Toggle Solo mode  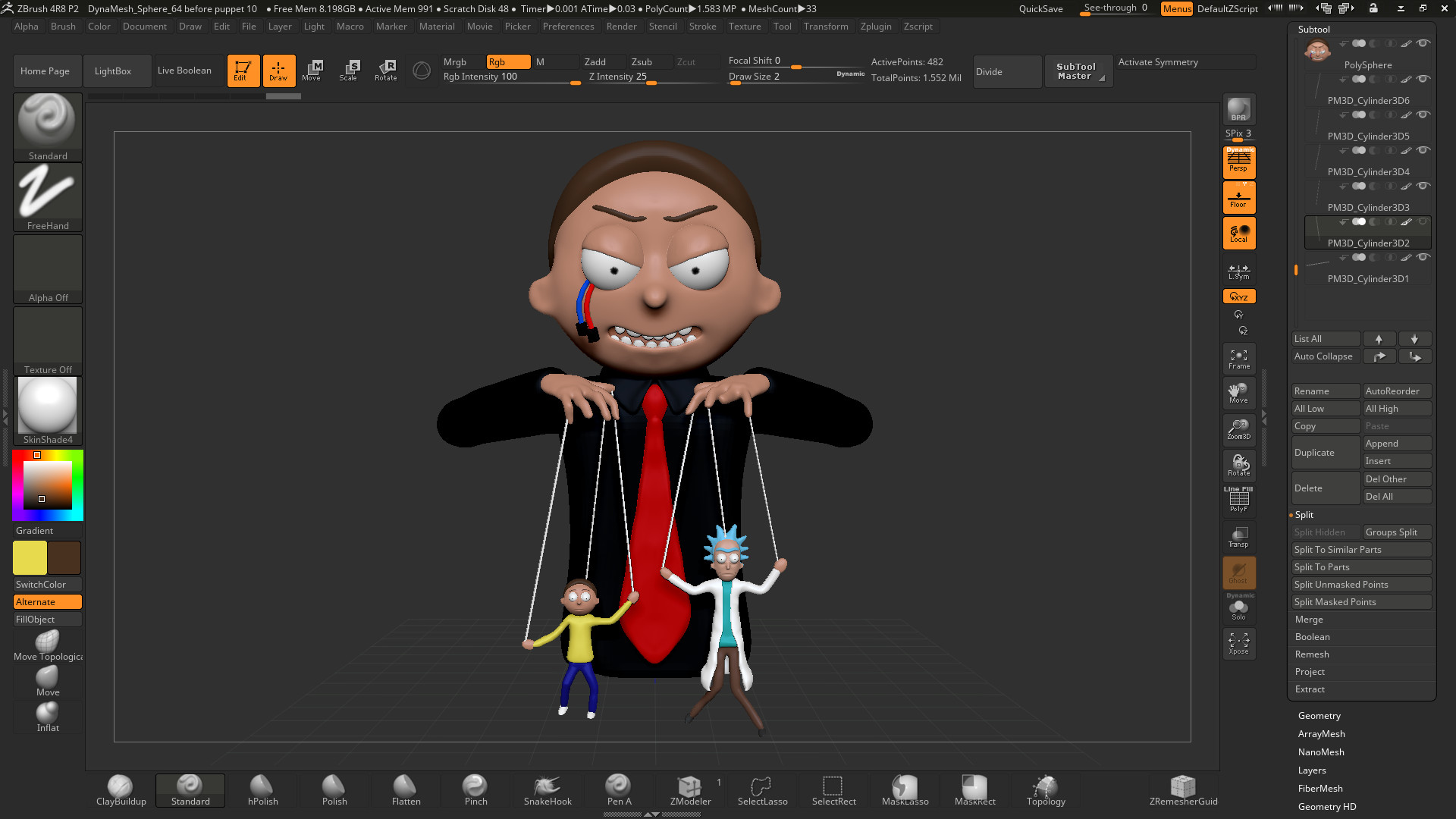tap(1239, 608)
